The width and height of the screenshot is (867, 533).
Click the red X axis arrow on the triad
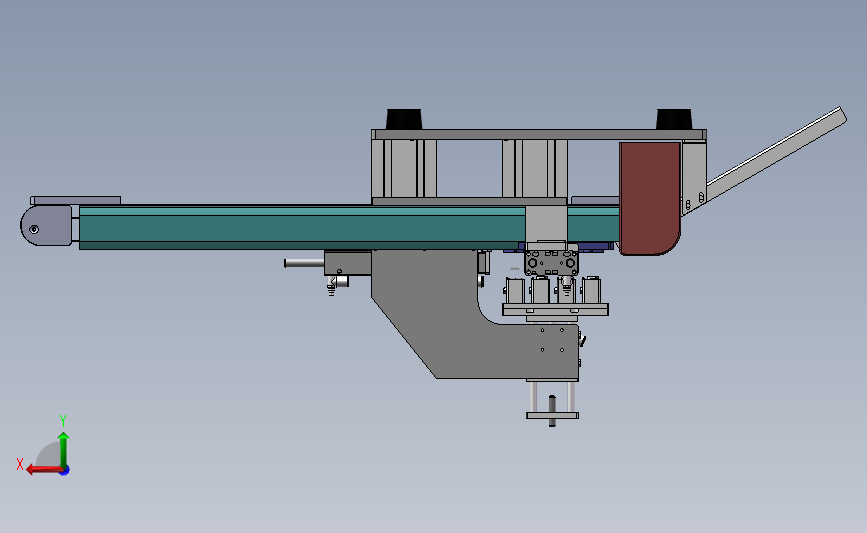click(43, 469)
